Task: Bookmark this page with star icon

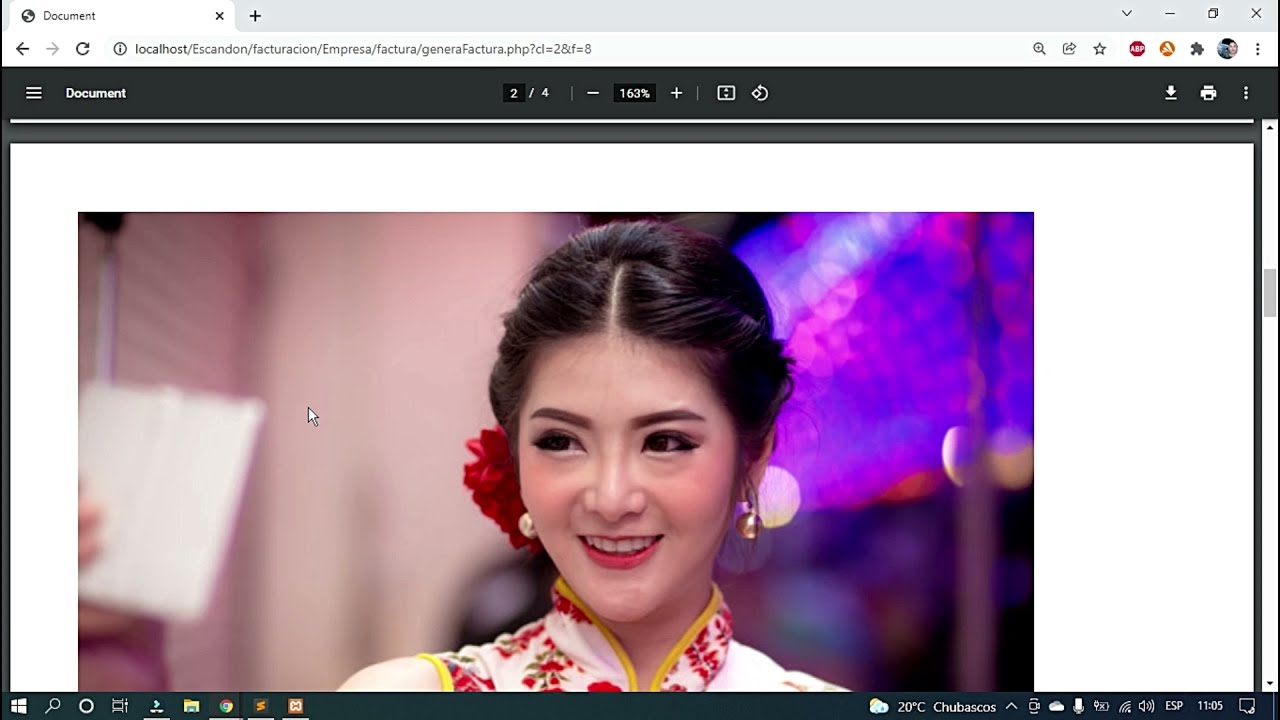Action: tap(1100, 48)
